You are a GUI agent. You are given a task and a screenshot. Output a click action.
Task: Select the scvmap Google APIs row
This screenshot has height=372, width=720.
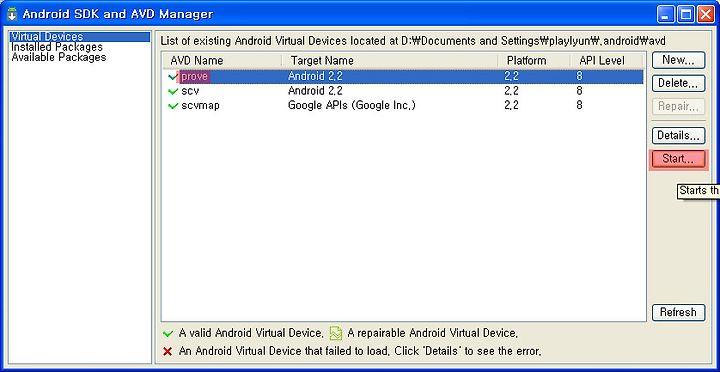403,106
